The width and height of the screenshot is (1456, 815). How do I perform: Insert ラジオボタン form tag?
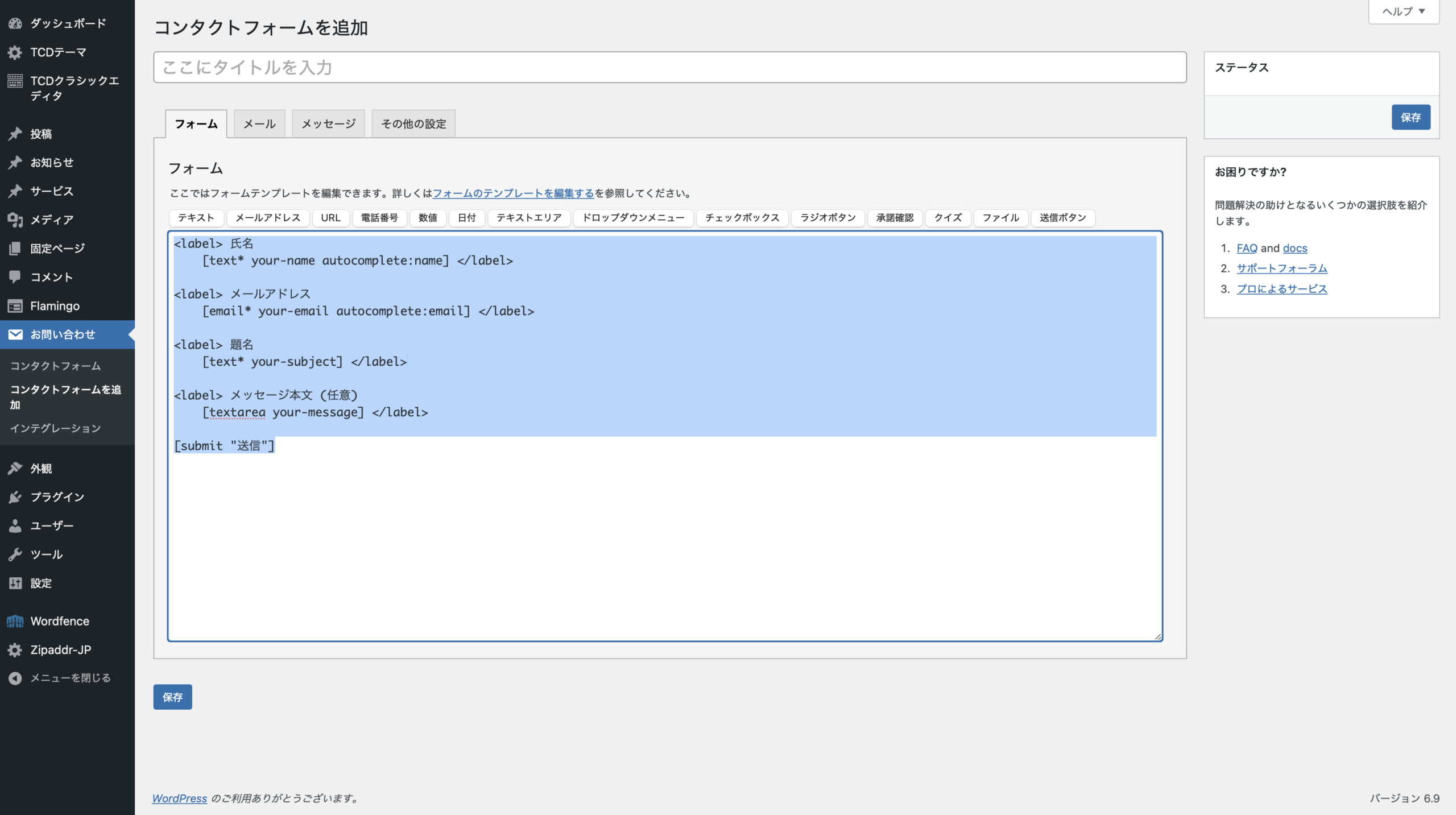click(828, 218)
